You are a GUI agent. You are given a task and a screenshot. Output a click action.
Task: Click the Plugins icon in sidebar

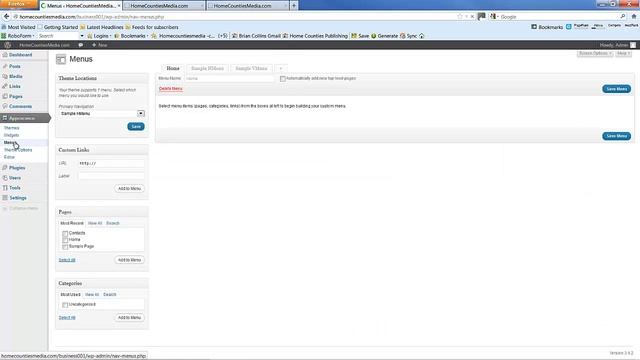5,168
